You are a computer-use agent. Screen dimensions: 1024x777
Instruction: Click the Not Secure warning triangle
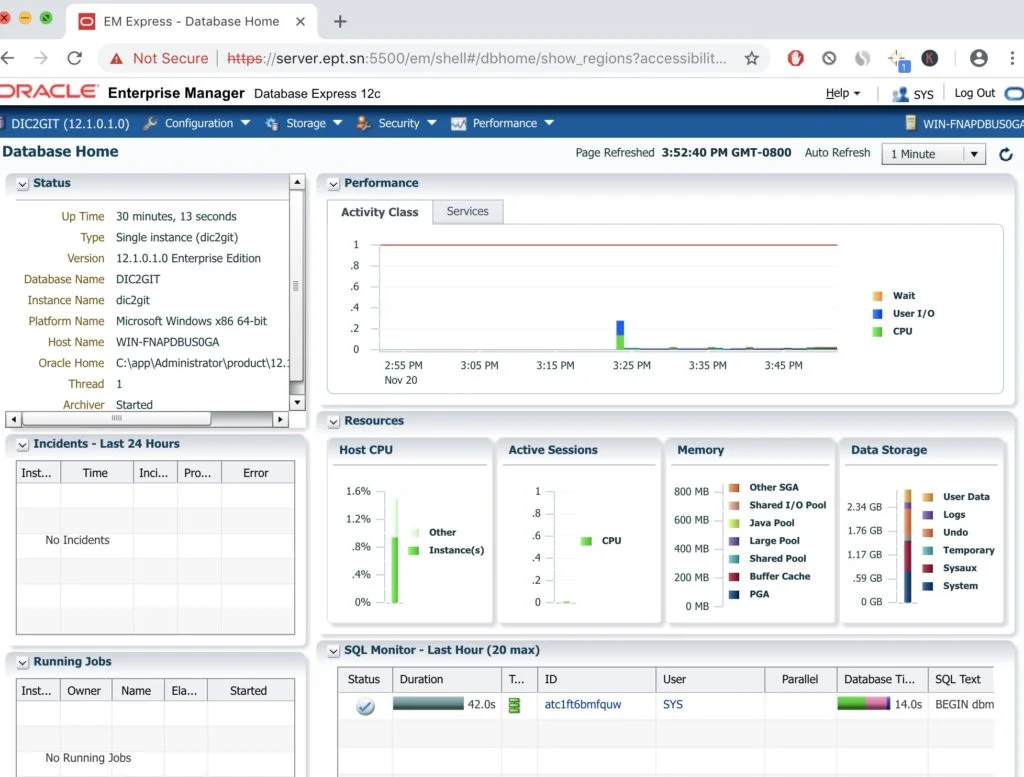point(116,59)
